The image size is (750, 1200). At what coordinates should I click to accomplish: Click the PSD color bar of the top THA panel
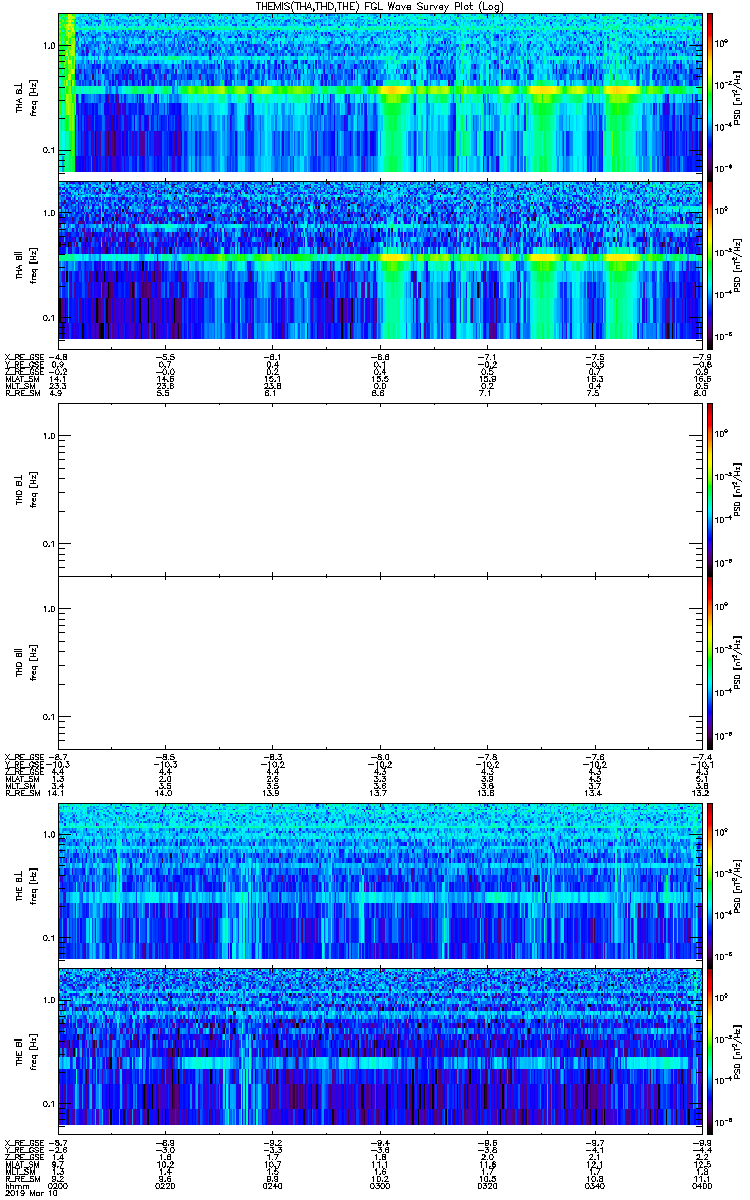point(710,92)
